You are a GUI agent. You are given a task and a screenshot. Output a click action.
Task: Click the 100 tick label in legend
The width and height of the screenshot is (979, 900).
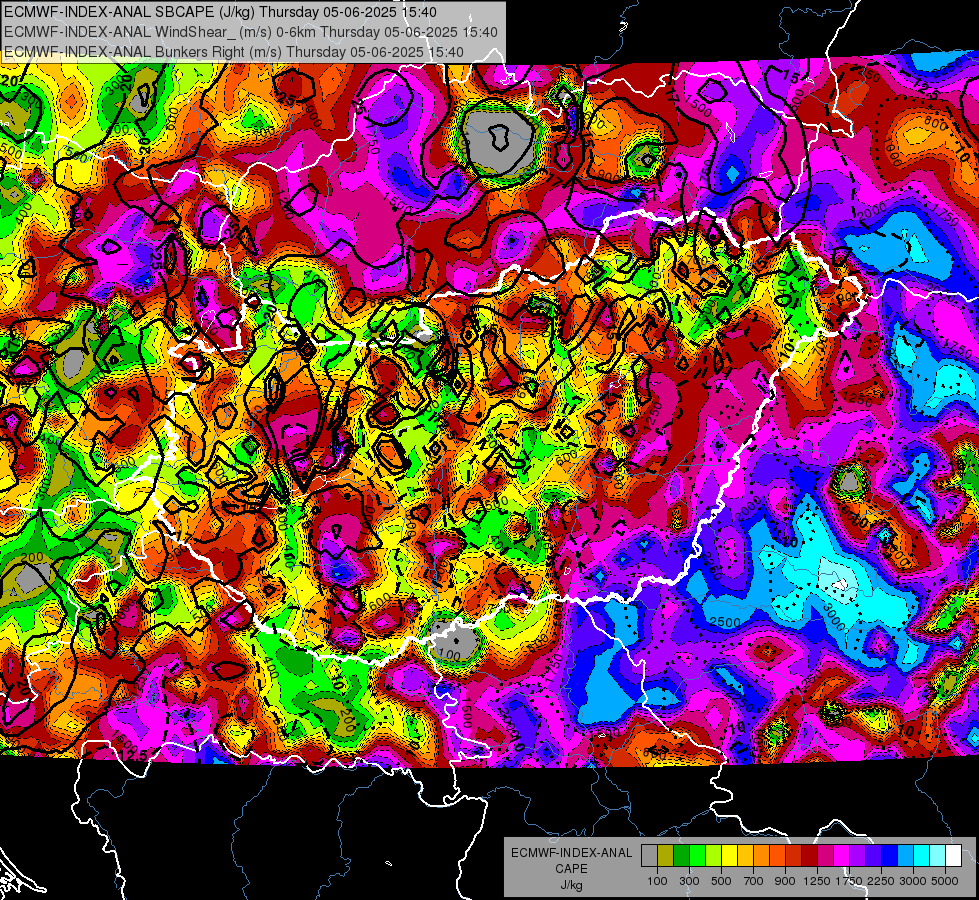click(x=657, y=881)
